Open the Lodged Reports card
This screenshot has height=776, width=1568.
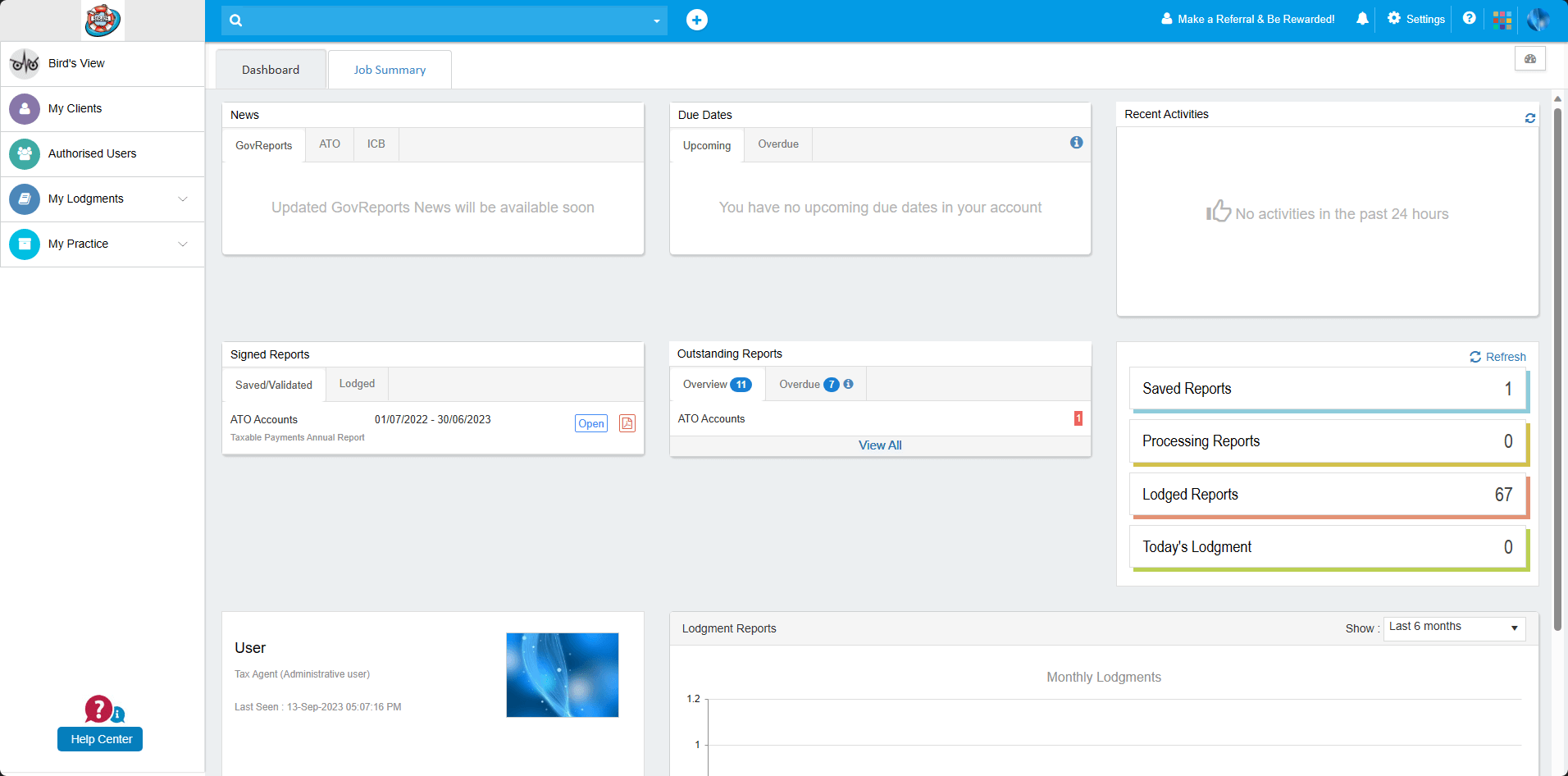pos(1329,495)
